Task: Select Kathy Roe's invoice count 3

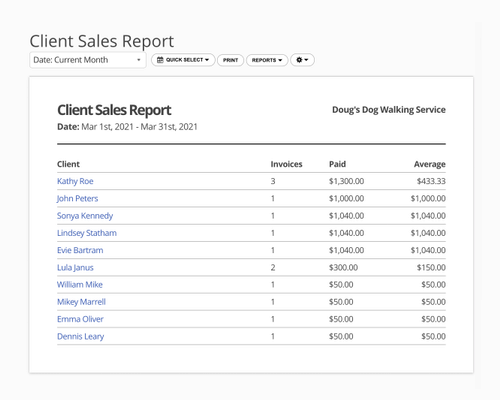Action: click(x=273, y=181)
